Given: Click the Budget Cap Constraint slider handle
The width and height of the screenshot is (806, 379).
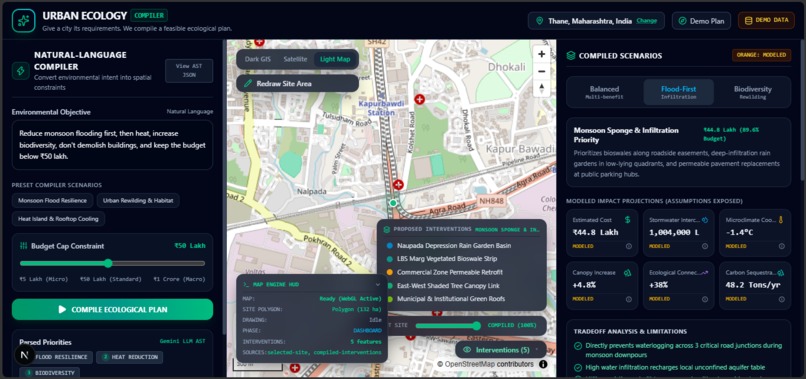Looking at the screenshot, I should click(x=108, y=263).
